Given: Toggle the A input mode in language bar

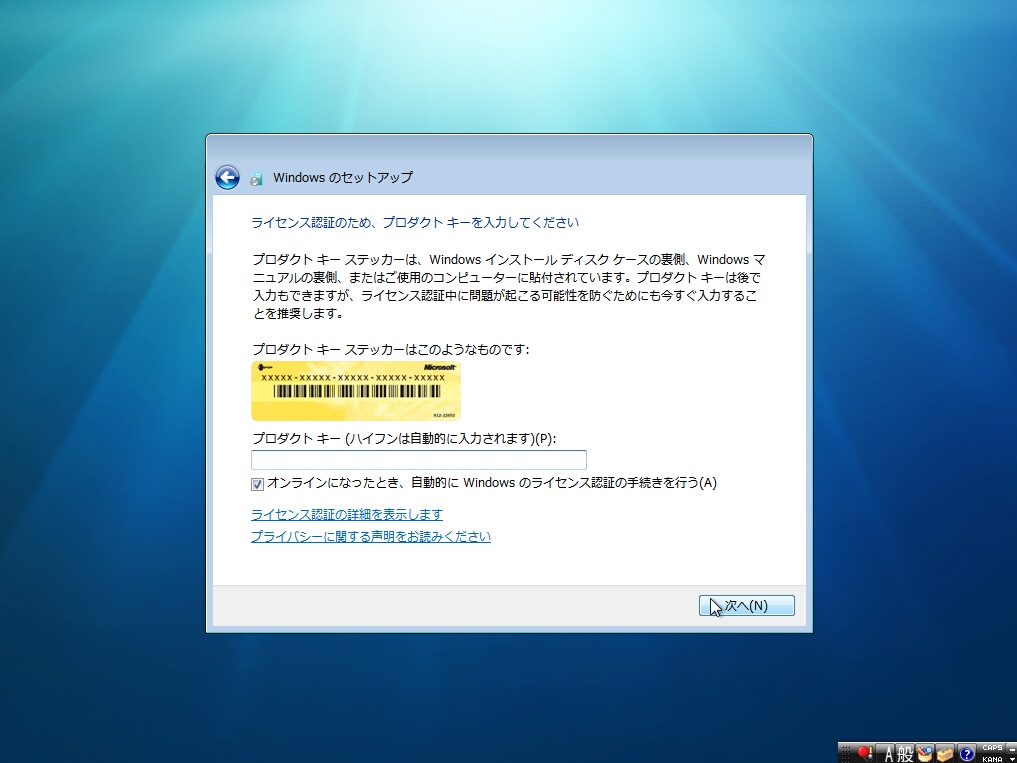Looking at the screenshot, I should click(x=888, y=753).
